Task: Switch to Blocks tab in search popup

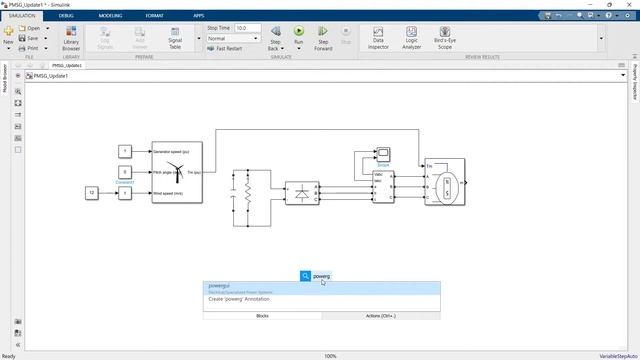Action: pyautogui.click(x=262, y=316)
